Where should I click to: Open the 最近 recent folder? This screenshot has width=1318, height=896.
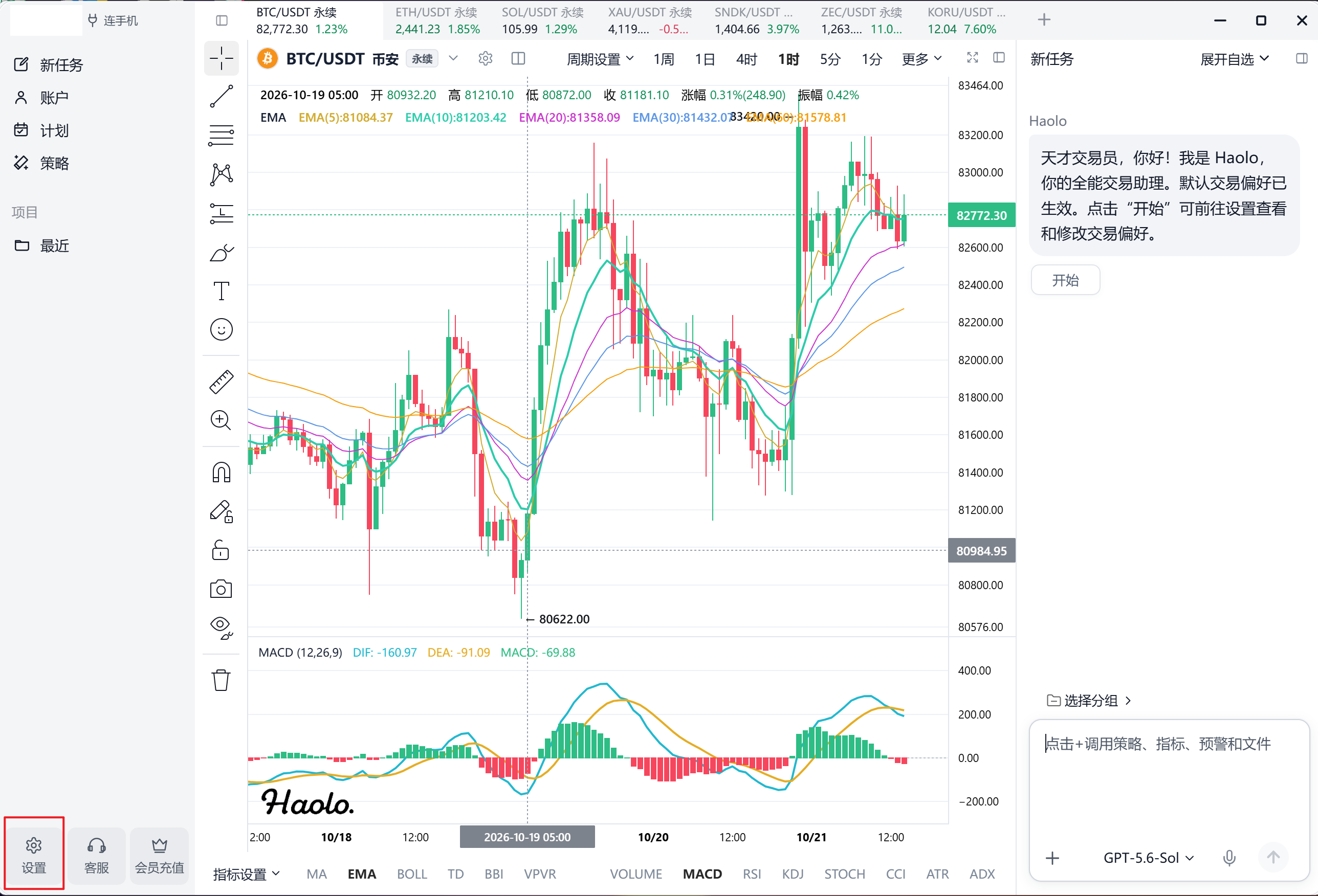41,246
